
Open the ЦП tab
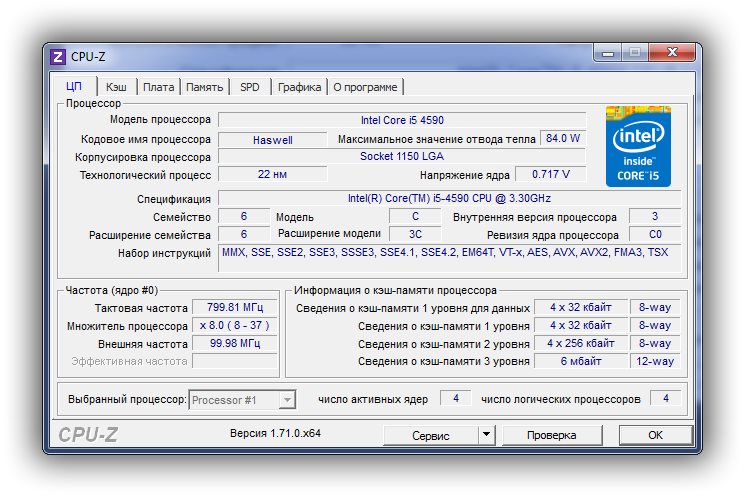74,86
